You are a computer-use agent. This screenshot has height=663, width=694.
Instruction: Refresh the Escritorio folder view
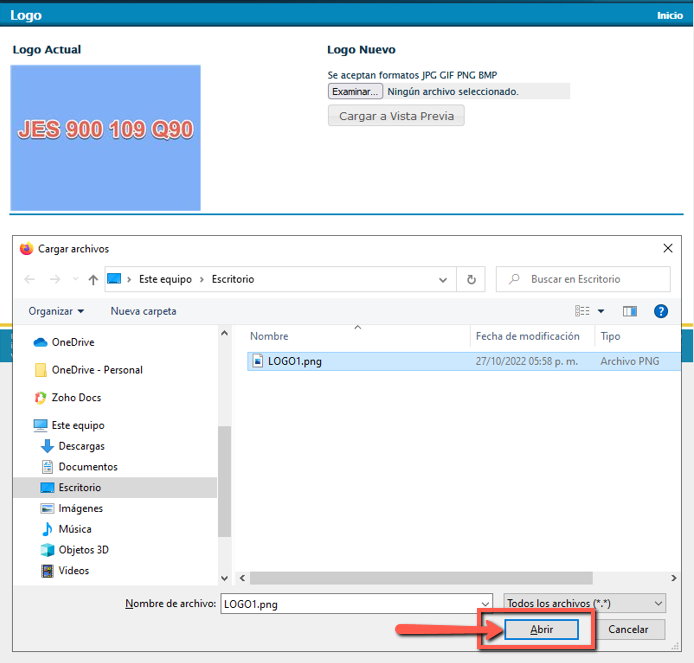[x=471, y=280]
